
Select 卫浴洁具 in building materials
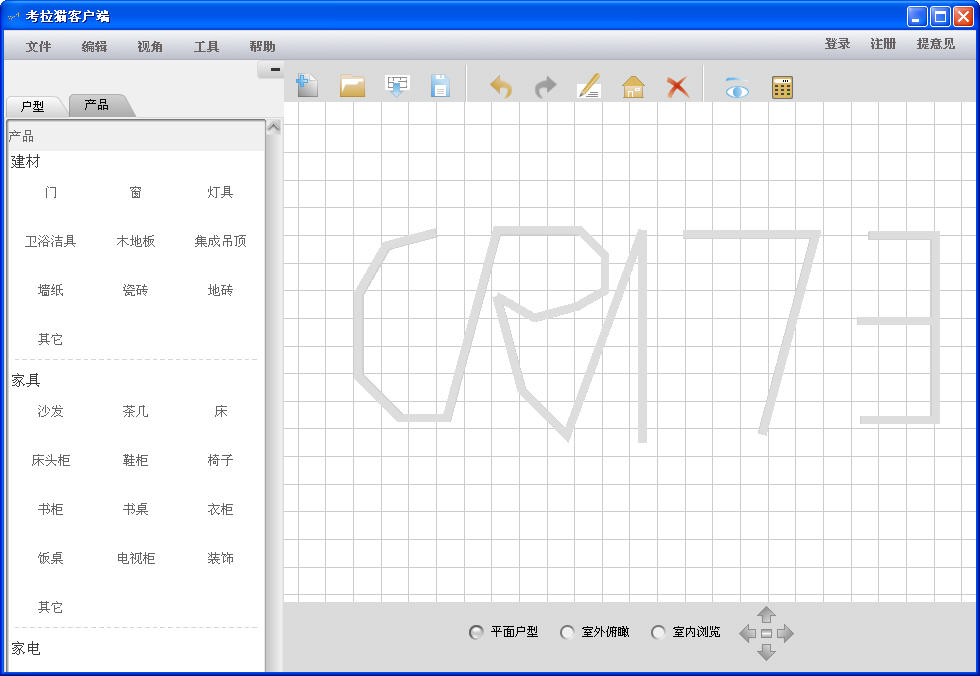pos(51,241)
